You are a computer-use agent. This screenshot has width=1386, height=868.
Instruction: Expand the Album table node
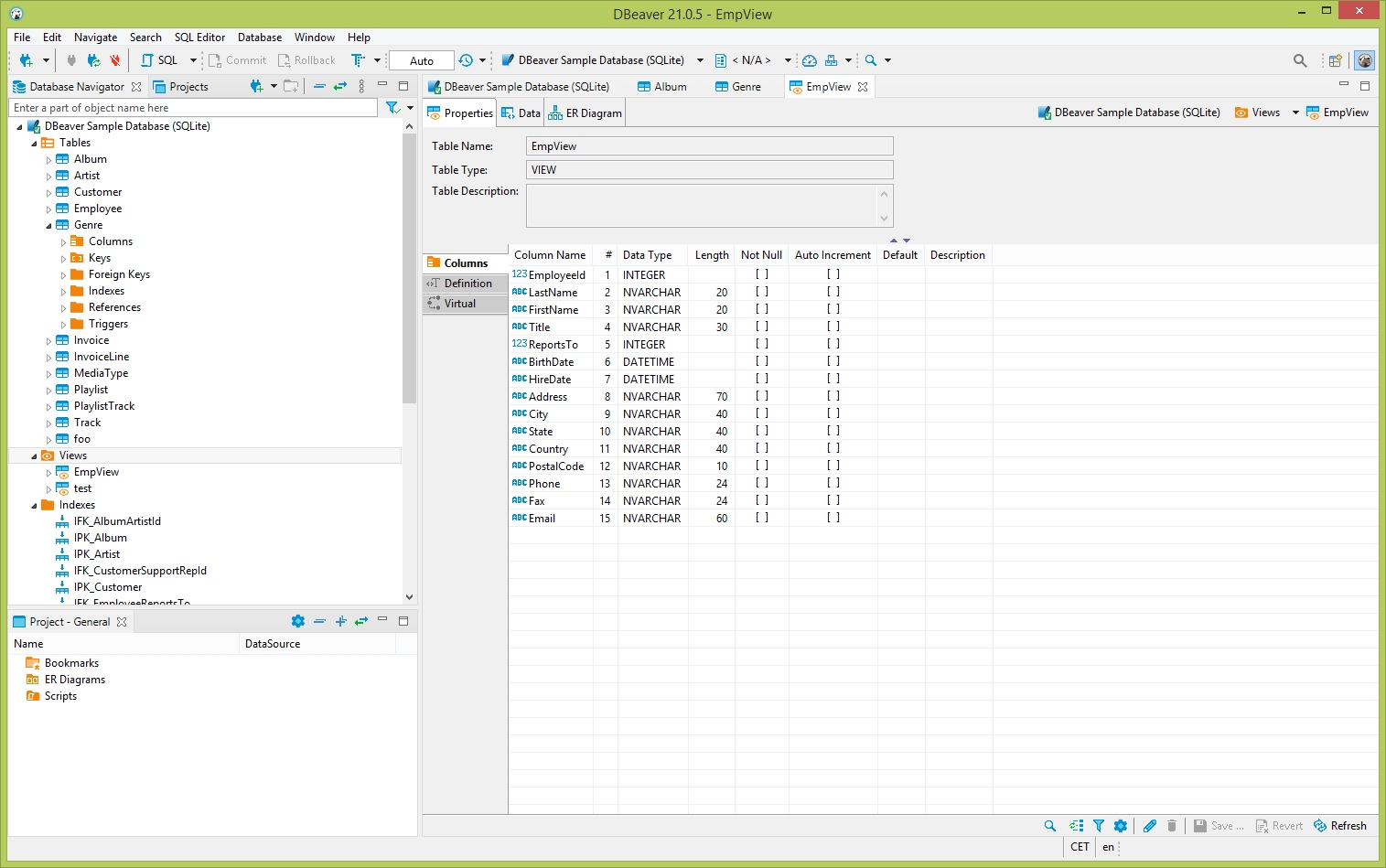[49, 160]
